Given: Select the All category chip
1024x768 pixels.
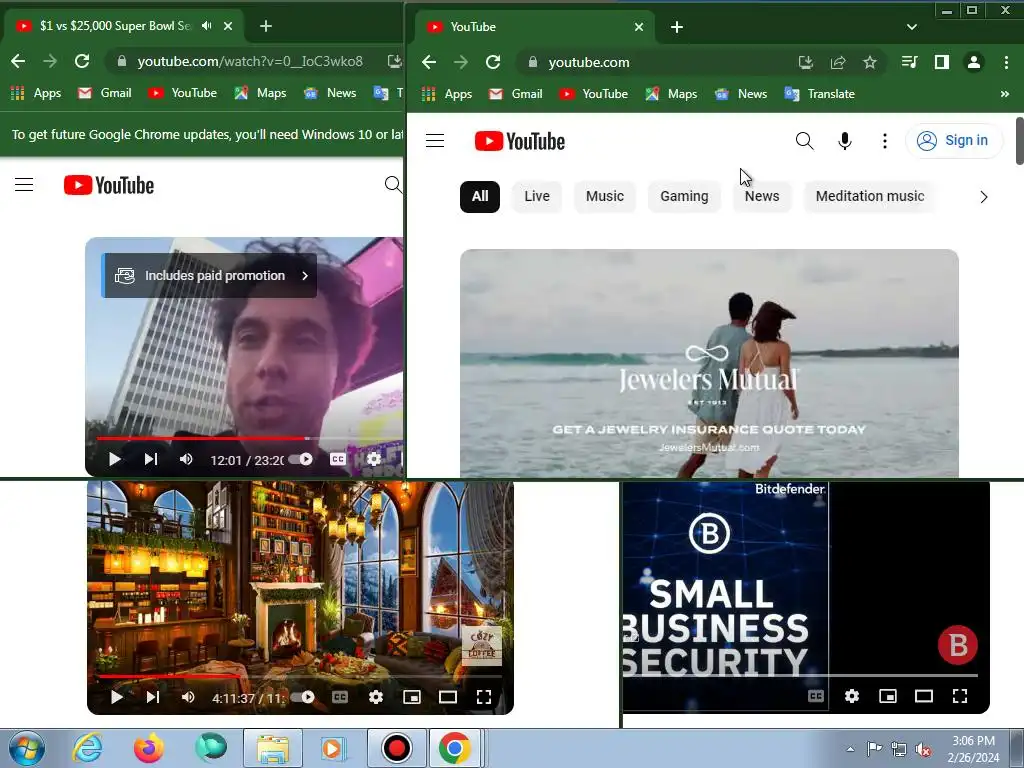Looking at the screenshot, I should [x=480, y=197].
